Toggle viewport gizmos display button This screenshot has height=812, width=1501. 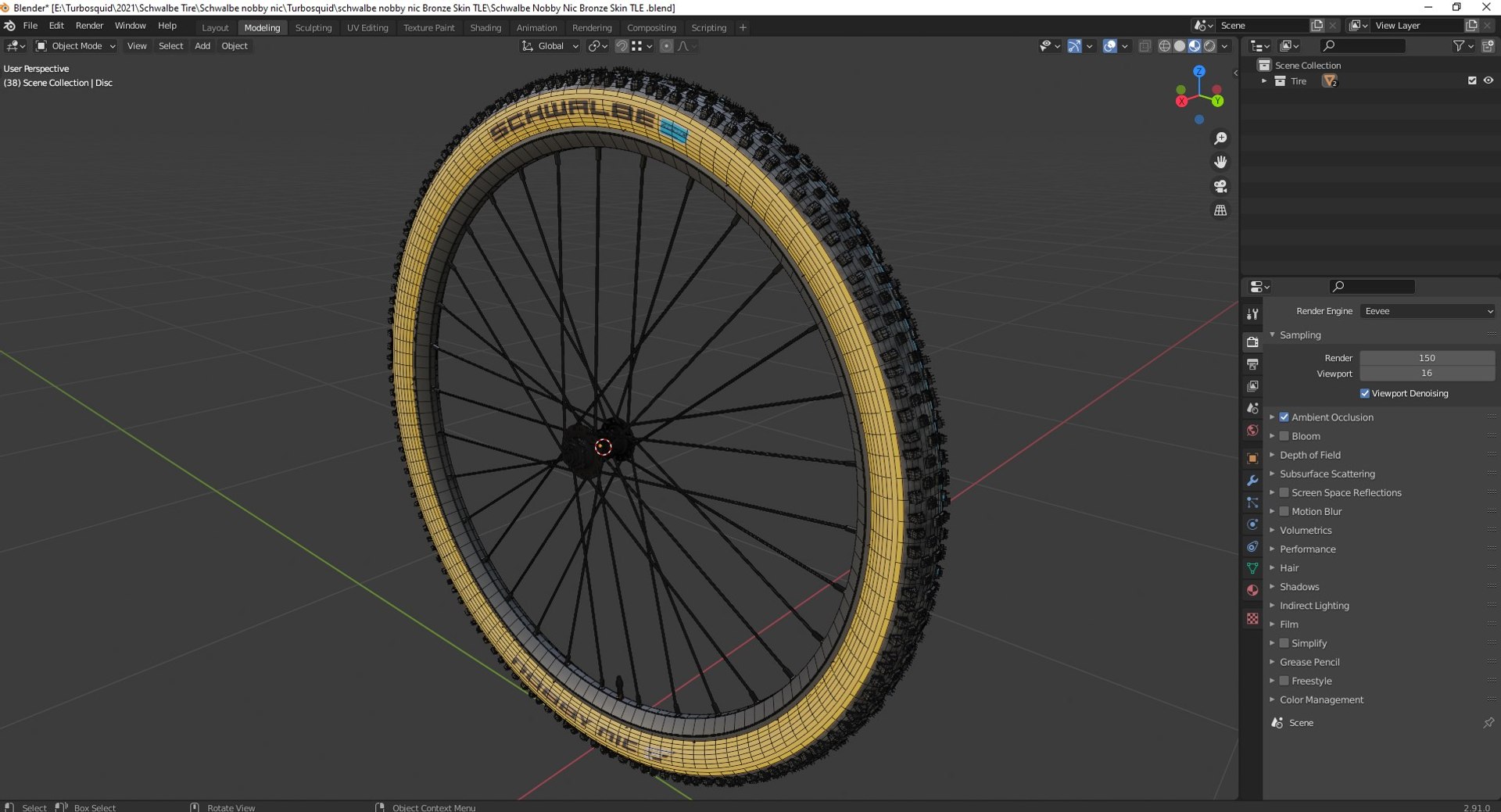click(1075, 46)
